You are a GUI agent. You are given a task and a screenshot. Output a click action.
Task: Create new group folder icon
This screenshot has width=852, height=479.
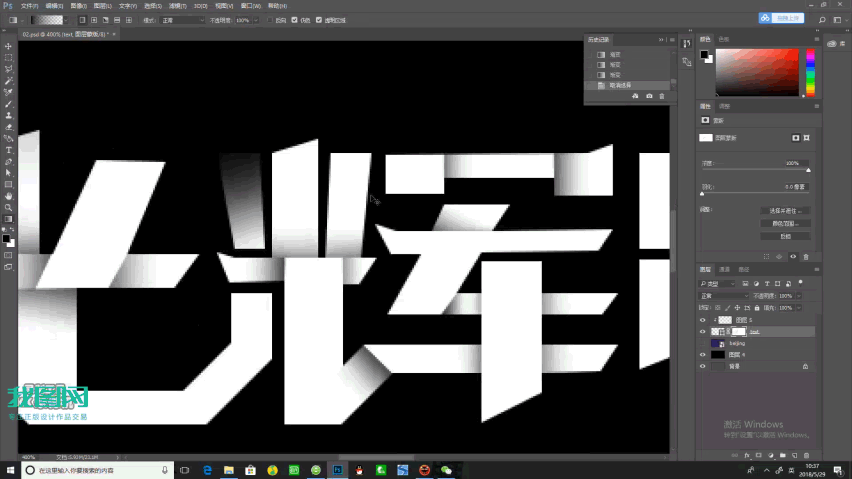(x=782, y=456)
